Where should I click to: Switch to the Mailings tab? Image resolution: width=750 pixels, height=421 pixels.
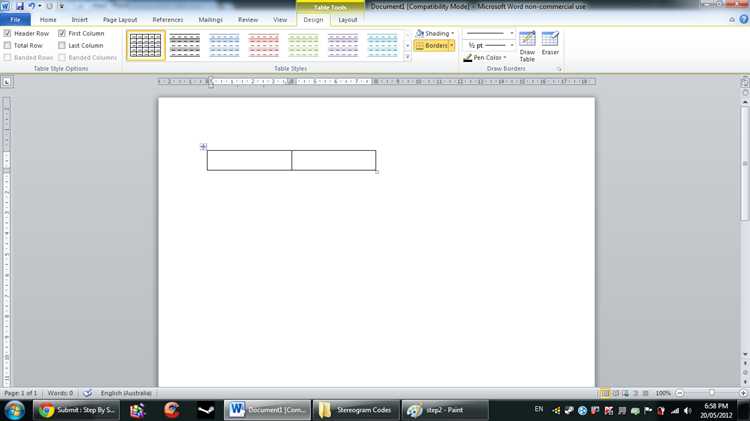pos(210,20)
